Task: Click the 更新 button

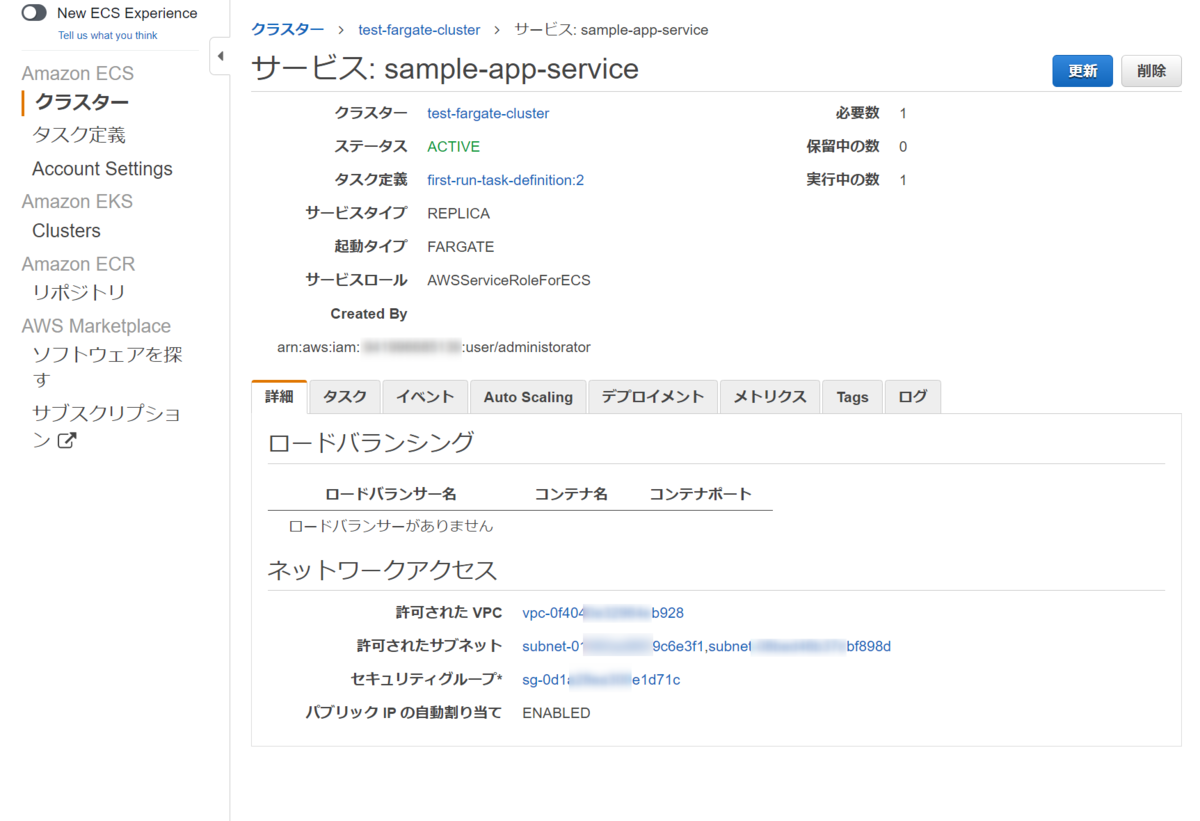Action: (x=1082, y=71)
